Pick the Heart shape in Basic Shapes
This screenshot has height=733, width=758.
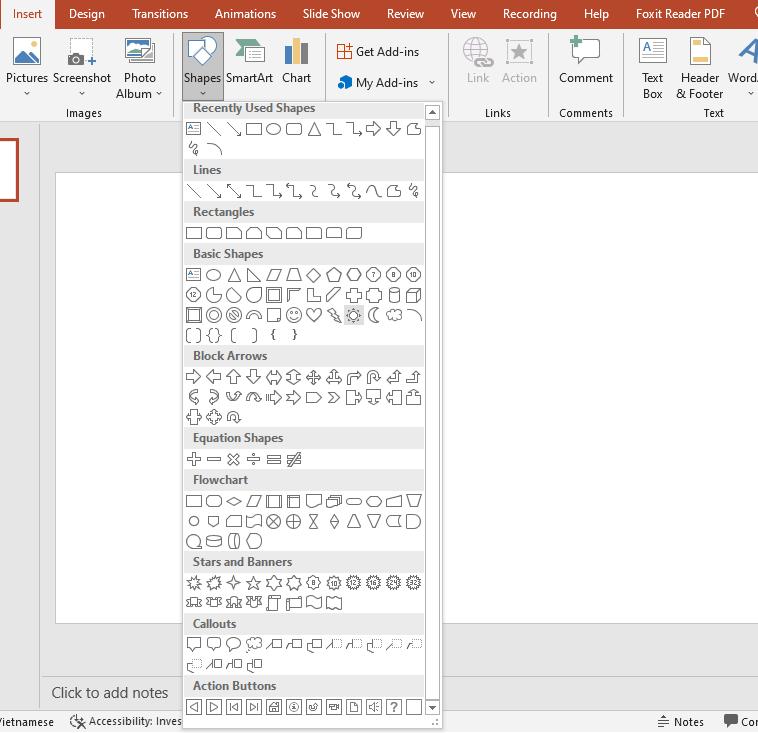pos(314,315)
